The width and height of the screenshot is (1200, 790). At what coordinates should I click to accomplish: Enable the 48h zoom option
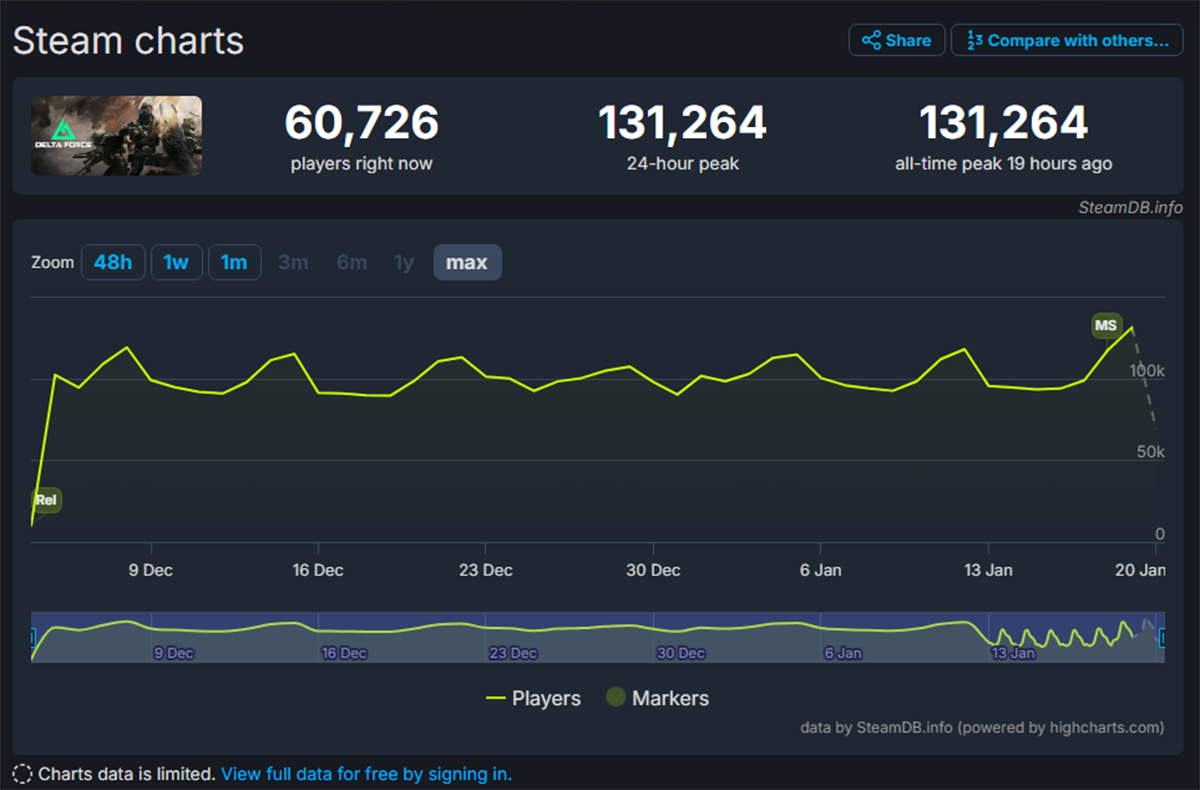113,262
